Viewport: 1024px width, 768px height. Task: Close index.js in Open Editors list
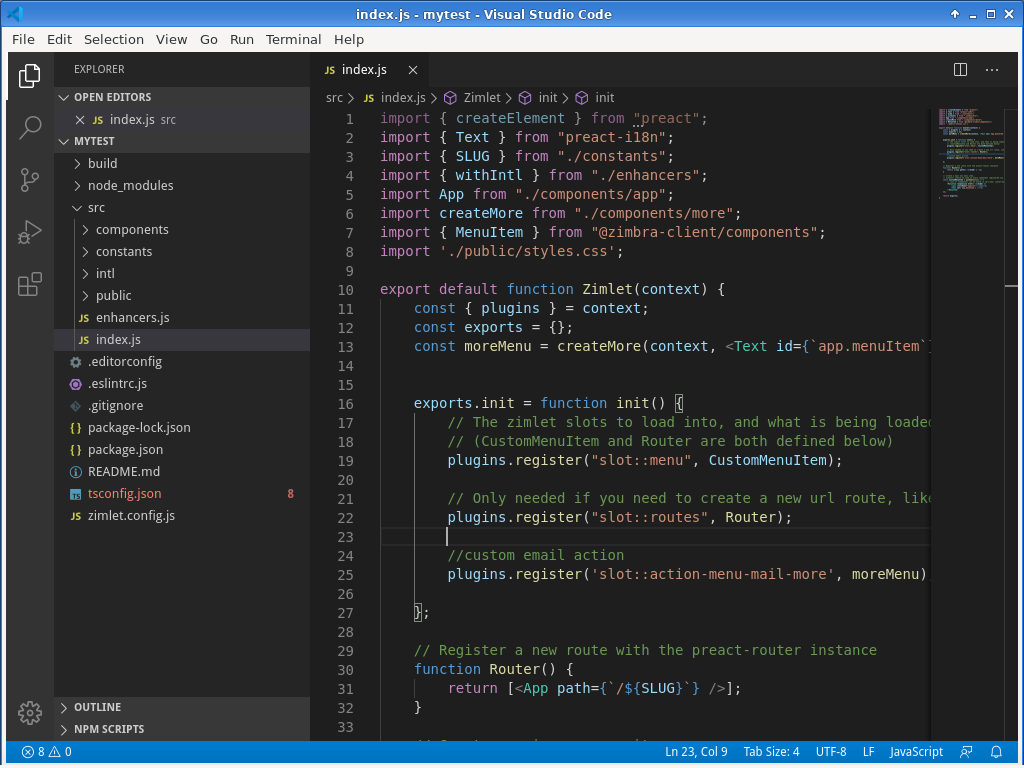coord(80,120)
